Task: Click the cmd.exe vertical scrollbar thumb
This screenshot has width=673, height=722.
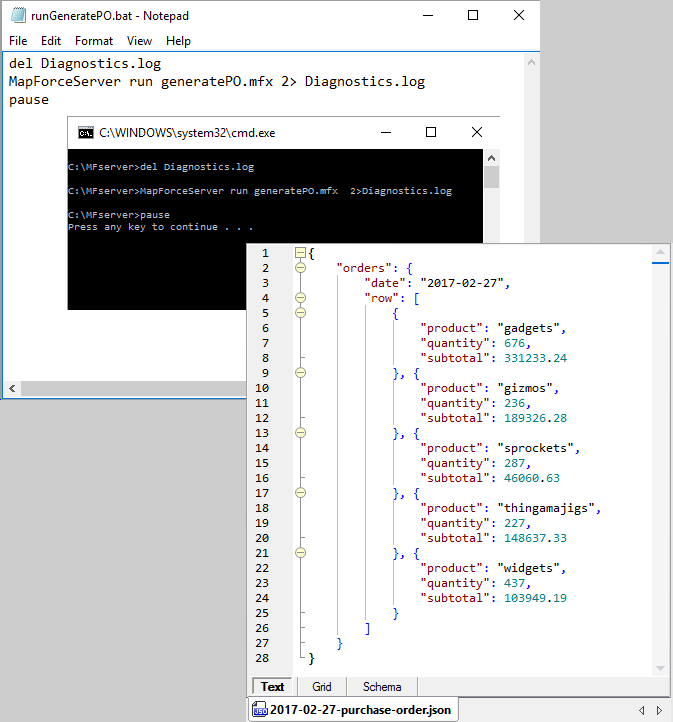Action: pos(491,178)
